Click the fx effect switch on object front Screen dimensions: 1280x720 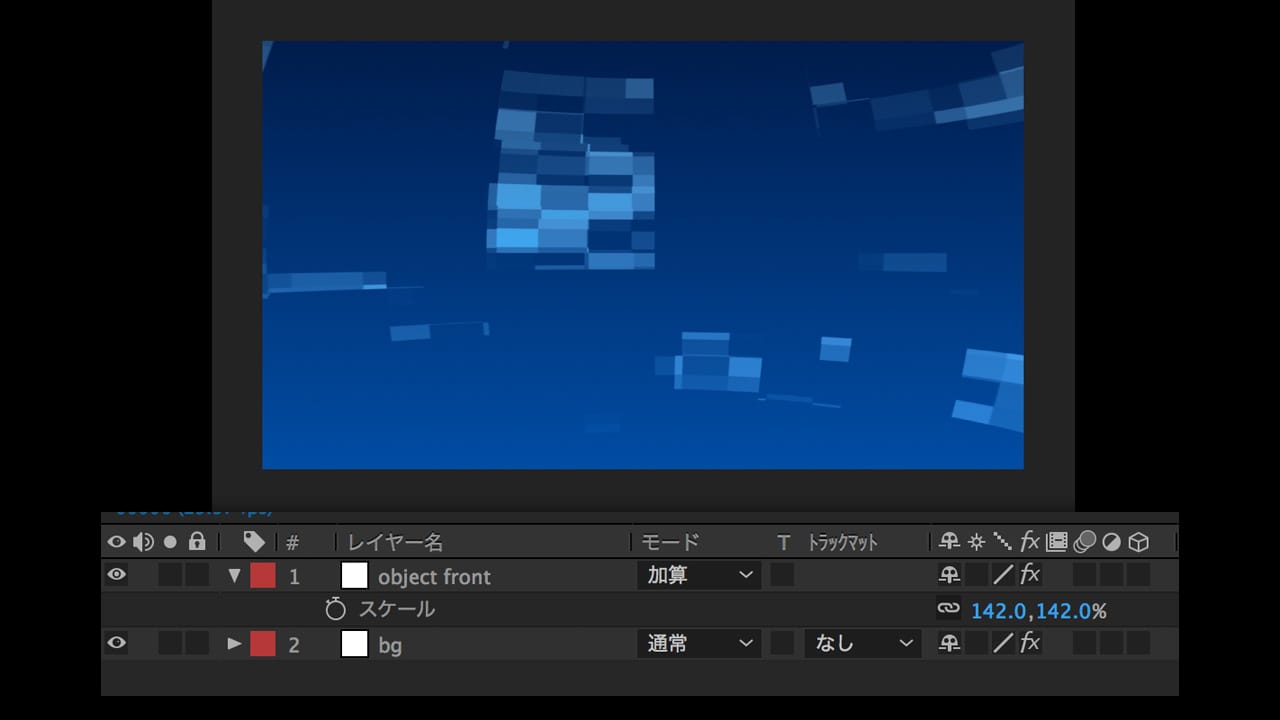point(1030,576)
